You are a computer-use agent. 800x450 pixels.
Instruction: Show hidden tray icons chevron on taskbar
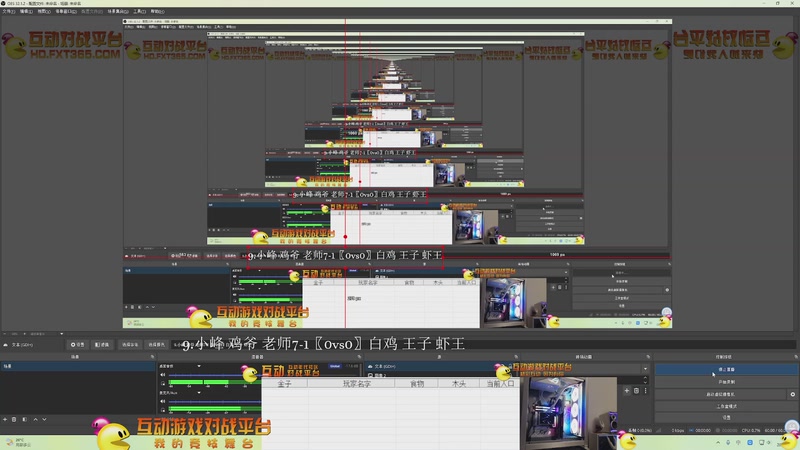[x=718, y=442]
